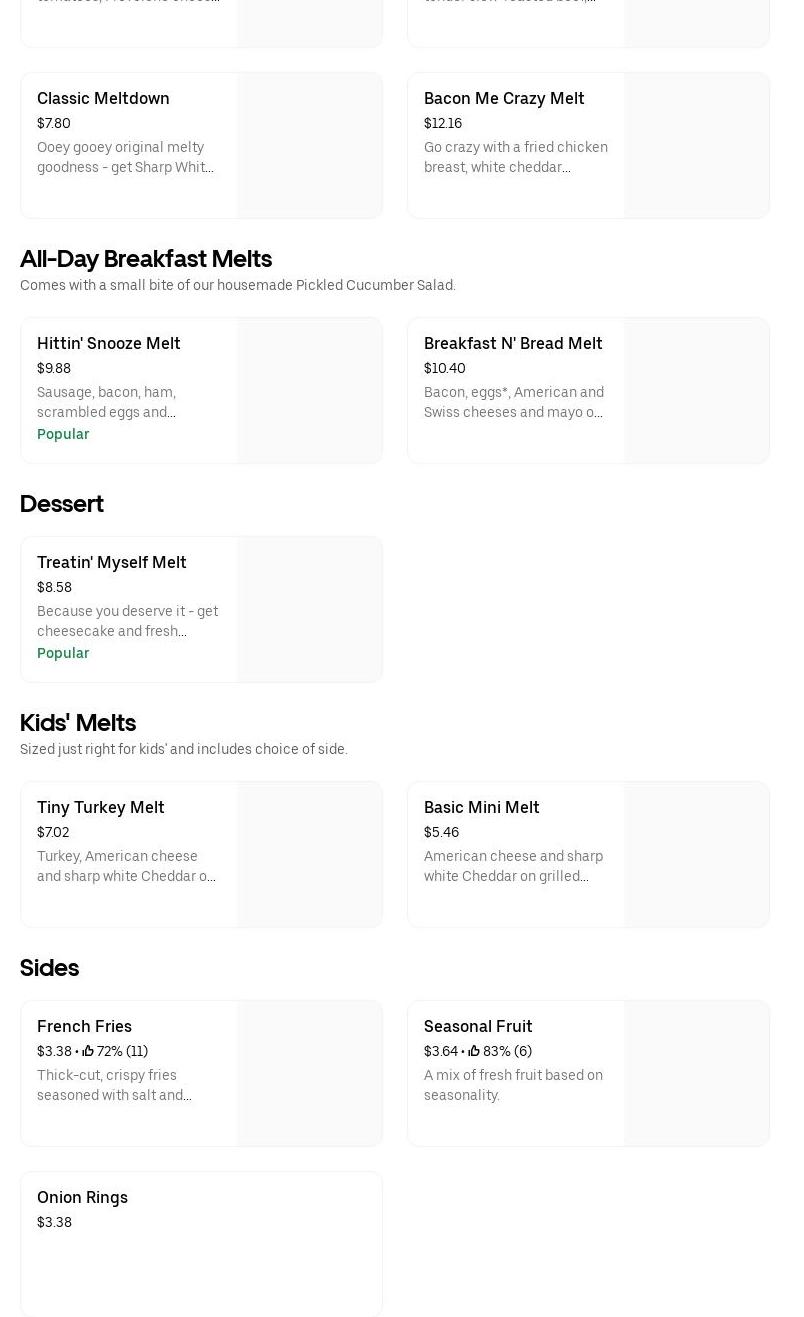The image size is (804, 1317).
Task: Choose the Breakfast N' Bread Melt title
Action: [x=513, y=343]
